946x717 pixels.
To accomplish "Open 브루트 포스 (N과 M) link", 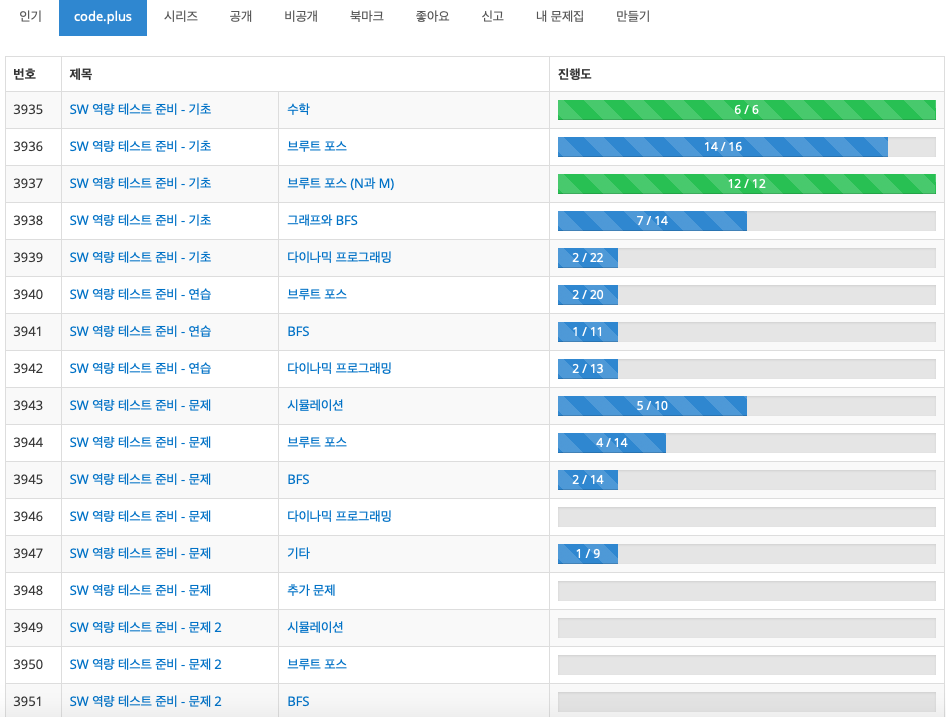I will (340, 183).
